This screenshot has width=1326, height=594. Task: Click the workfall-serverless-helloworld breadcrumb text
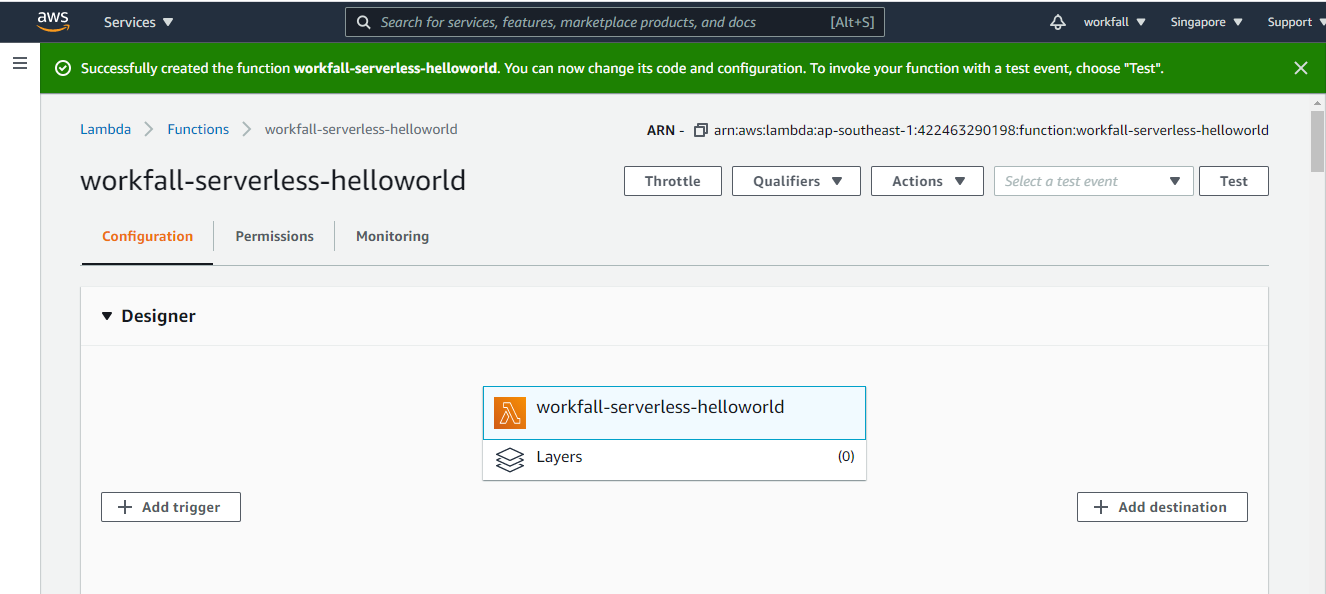361,129
